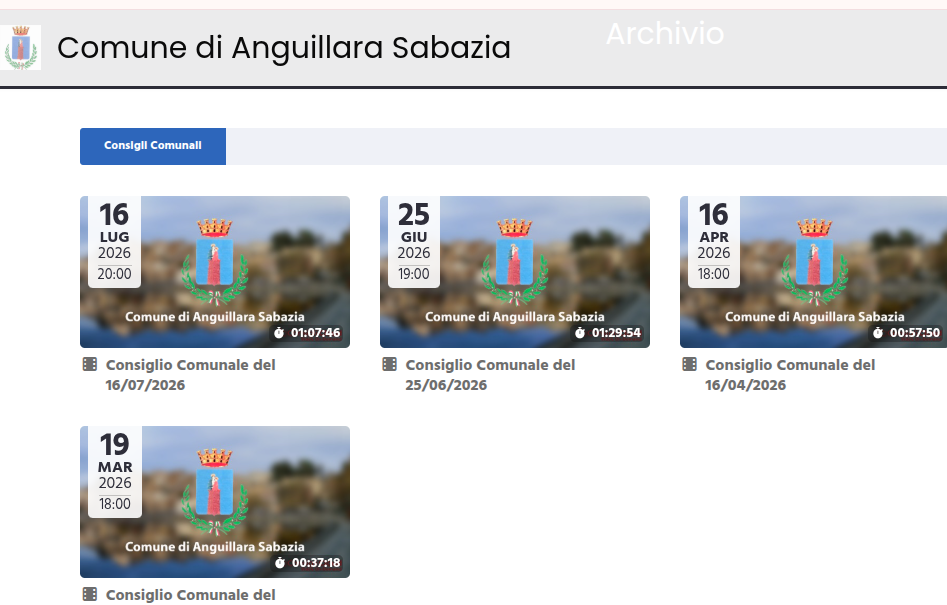Click film icon beside Consiglio Comunale del 16/04/2026
The height and width of the screenshot is (605, 947).
pyautogui.click(x=689, y=364)
